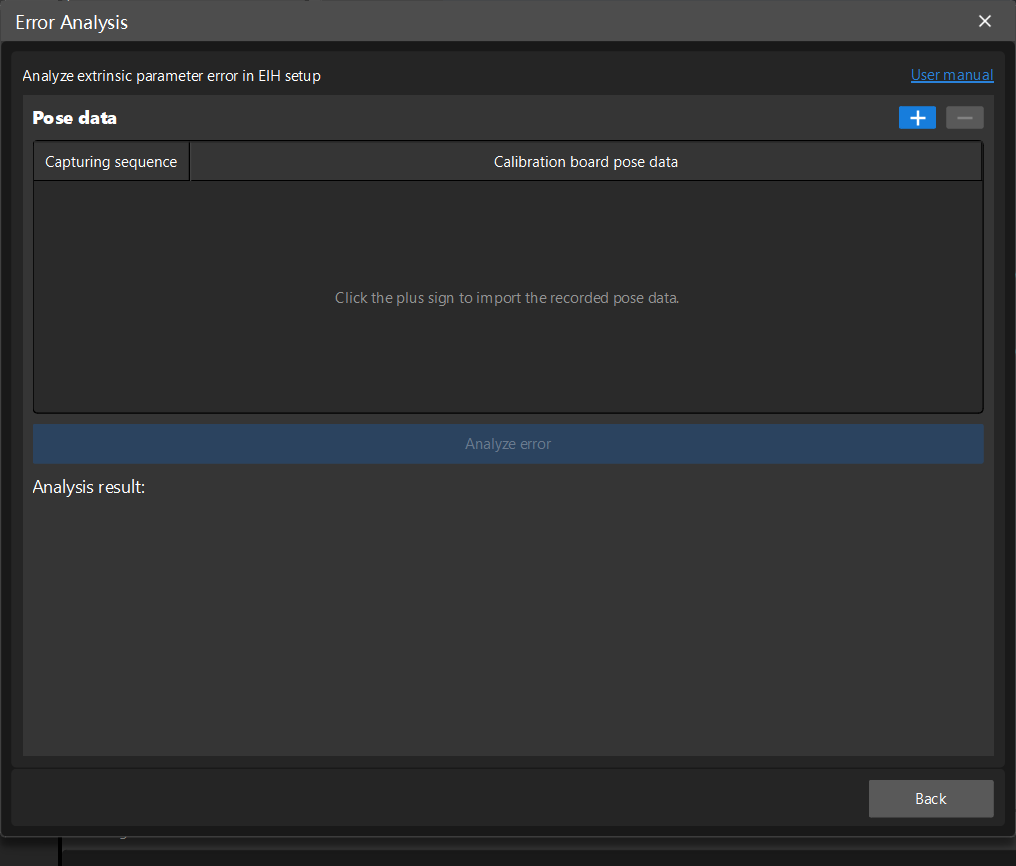Screen dimensions: 1016x866
Task: Open the User manual
Action: pyautogui.click(x=951, y=74)
